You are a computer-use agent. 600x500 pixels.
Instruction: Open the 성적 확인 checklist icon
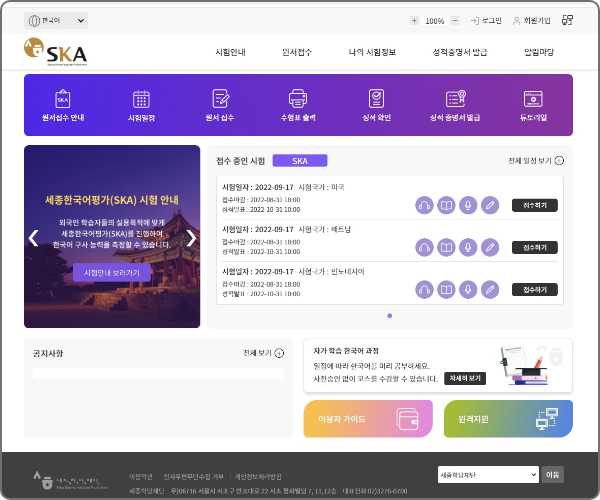pos(377,99)
